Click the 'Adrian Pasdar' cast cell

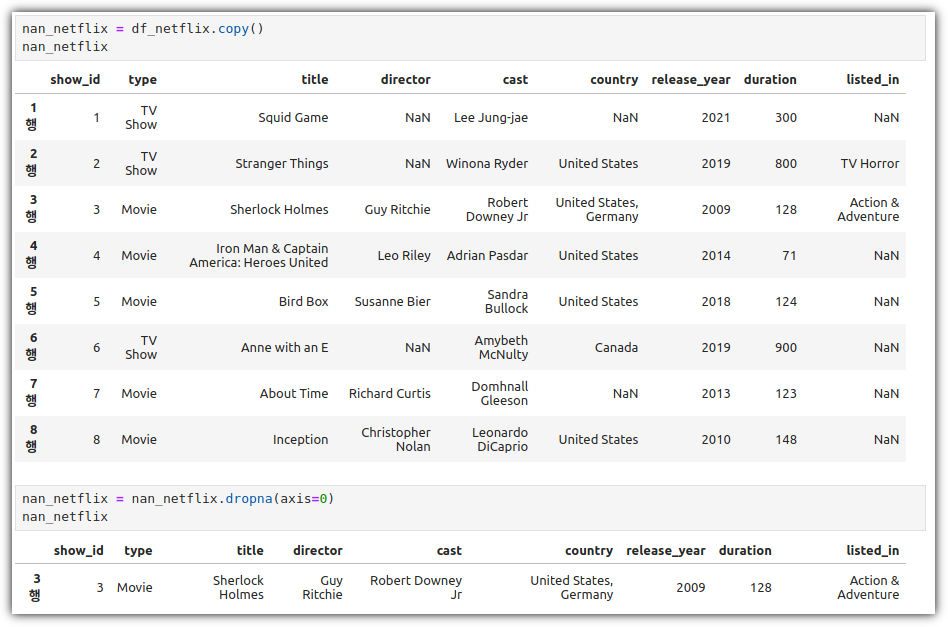487,255
